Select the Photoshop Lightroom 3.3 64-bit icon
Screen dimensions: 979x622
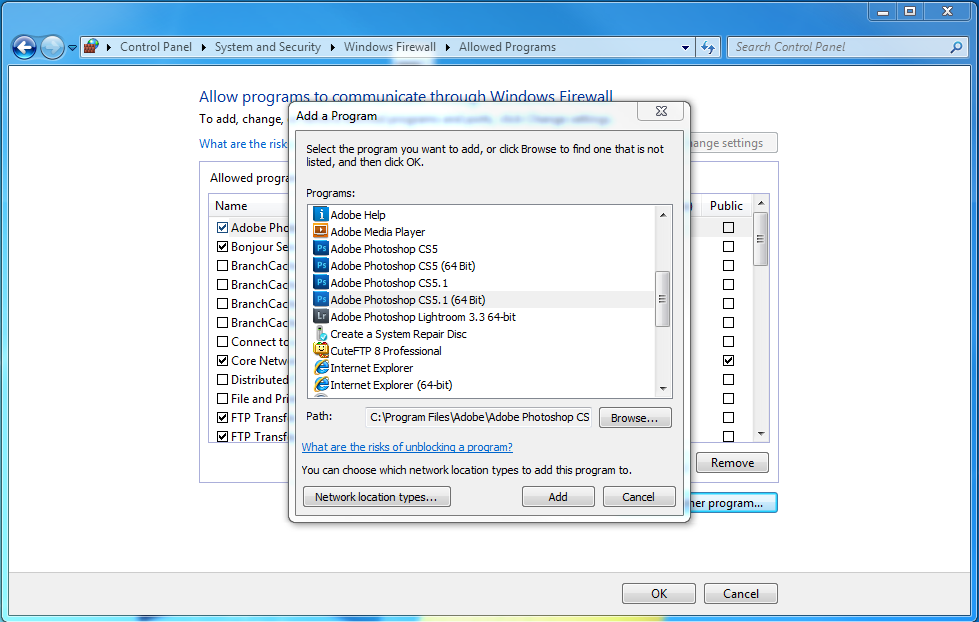click(x=320, y=317)
